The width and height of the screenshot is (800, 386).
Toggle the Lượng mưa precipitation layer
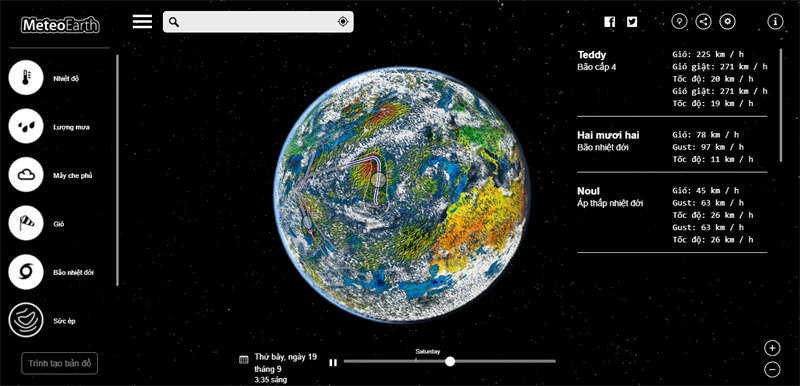pos(26,126)
